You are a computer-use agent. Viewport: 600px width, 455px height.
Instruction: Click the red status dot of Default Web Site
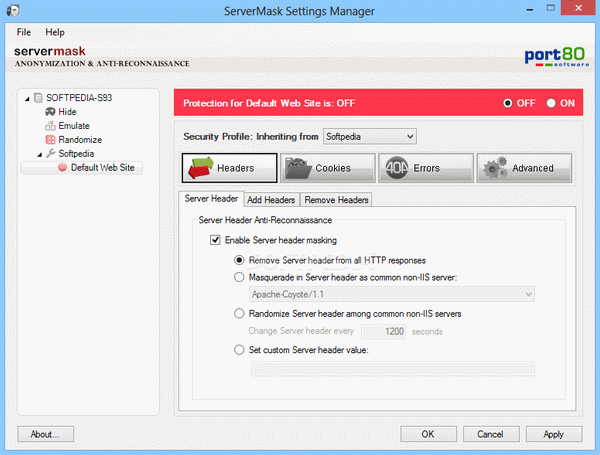[63, 167]
